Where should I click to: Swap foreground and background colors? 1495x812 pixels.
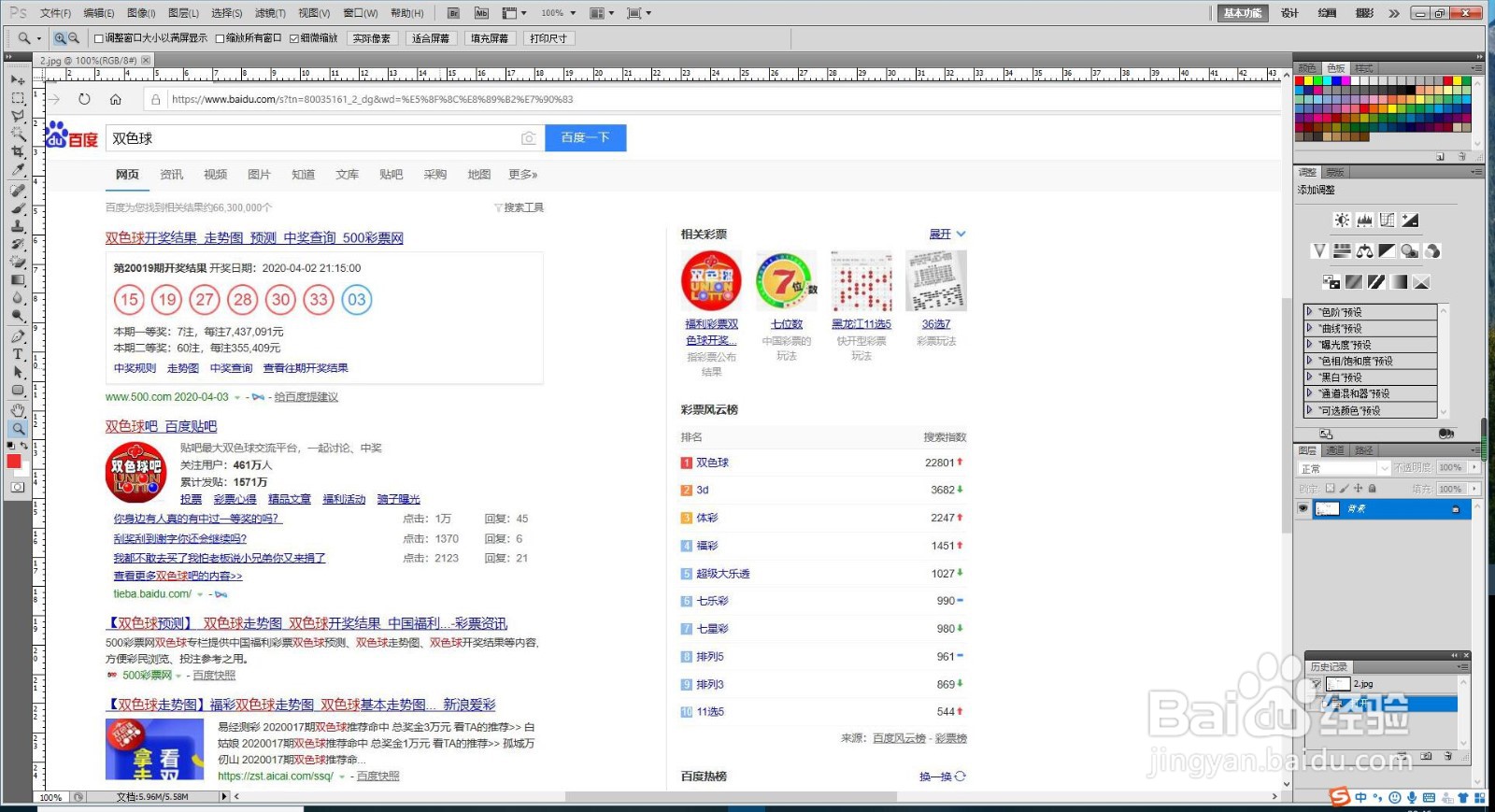(24, 447)
